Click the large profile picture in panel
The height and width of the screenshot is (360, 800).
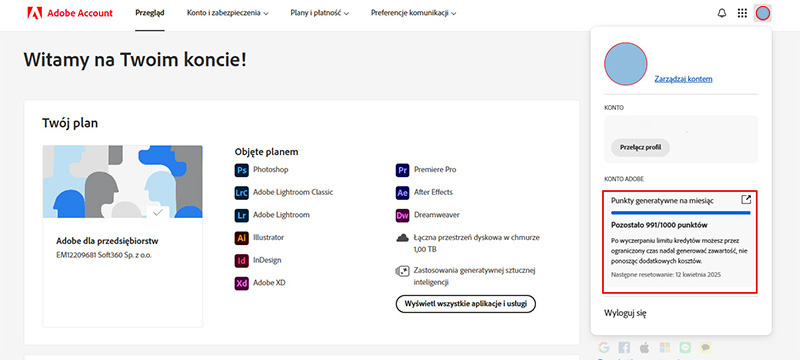[x=626, y=64]
